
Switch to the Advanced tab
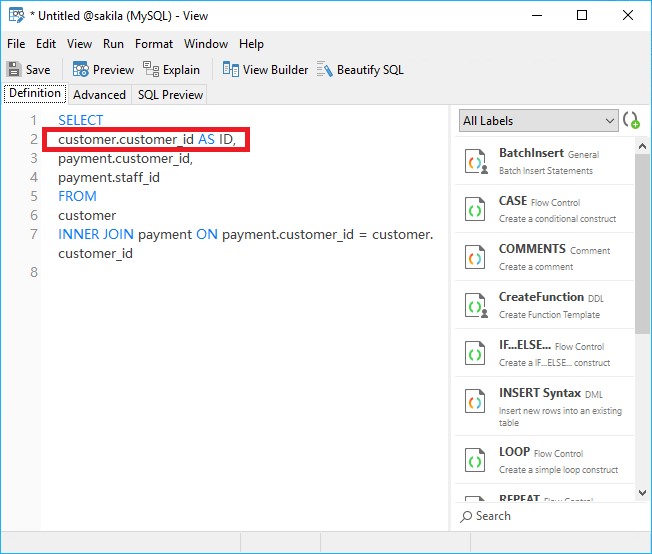point(99,95)
